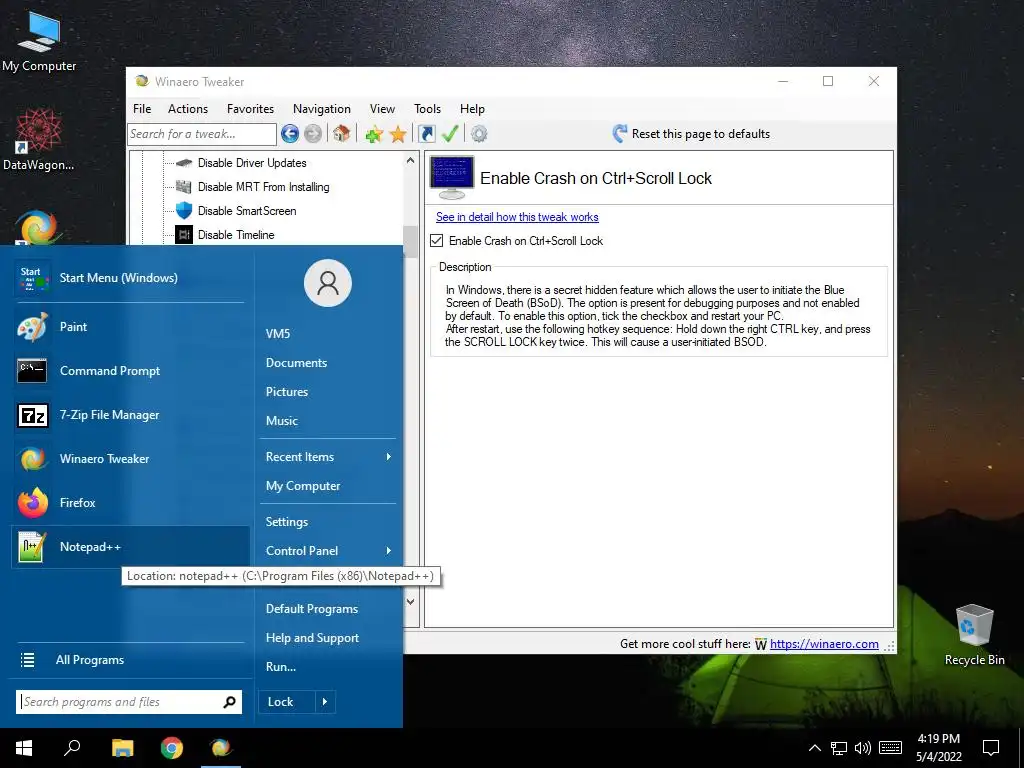Screen dimensions: 1024x768
Task: Expand the Lock options arrow
Action: [x=325, y=702]
